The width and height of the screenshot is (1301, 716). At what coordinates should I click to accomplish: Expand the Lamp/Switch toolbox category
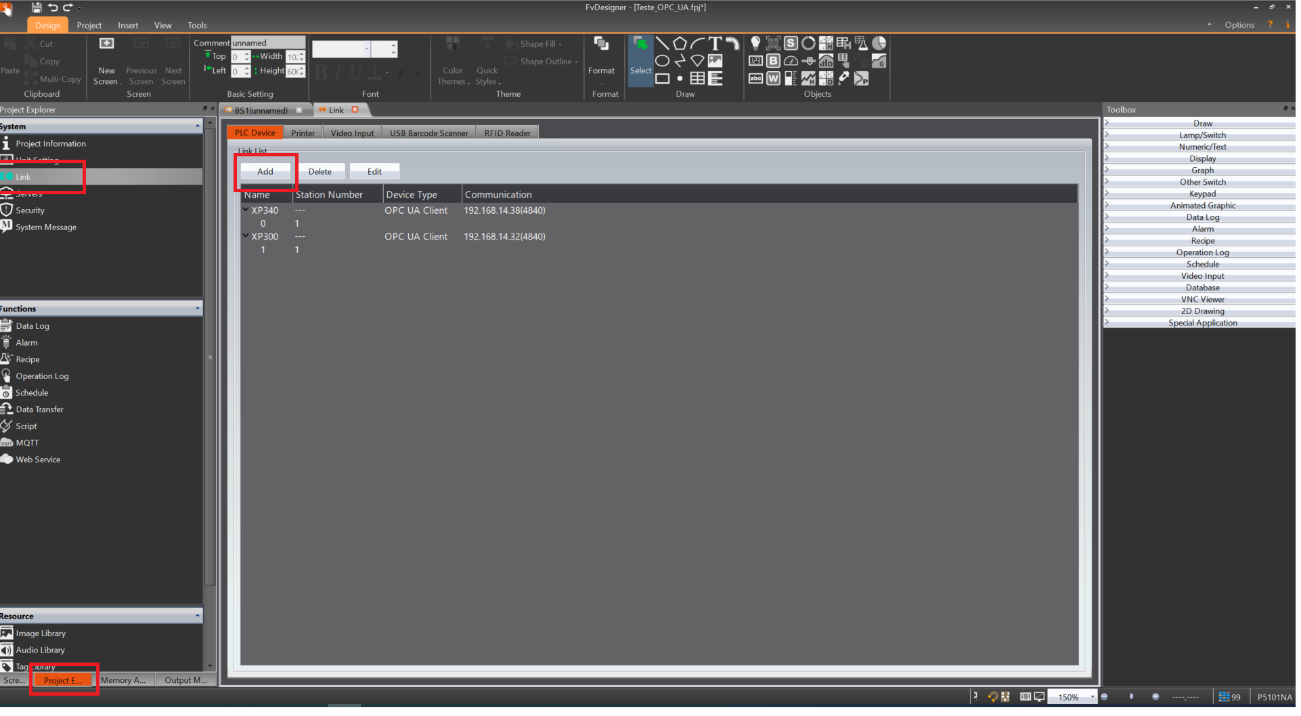1202,136
